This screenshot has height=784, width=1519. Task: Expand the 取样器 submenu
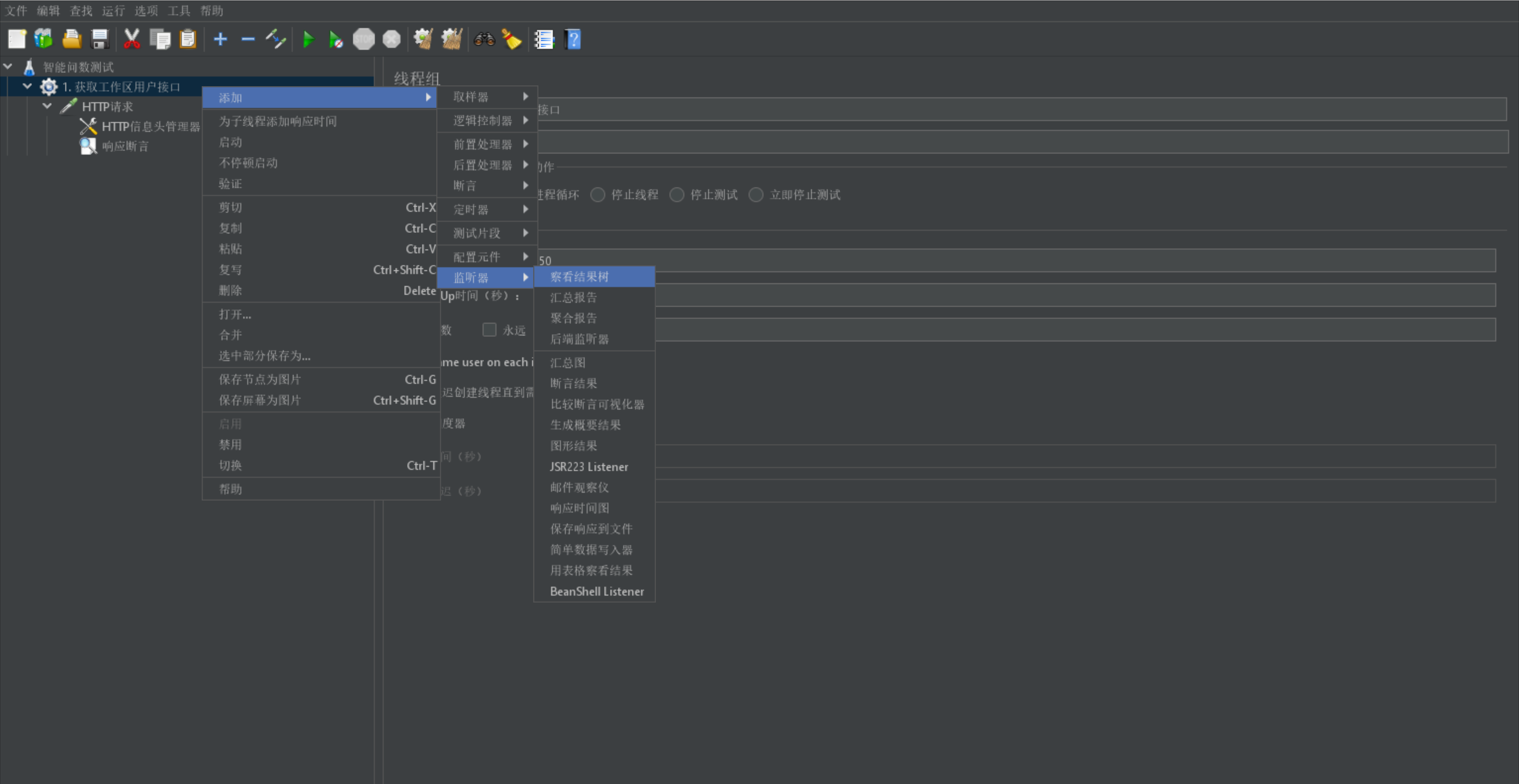click(487, 97)
